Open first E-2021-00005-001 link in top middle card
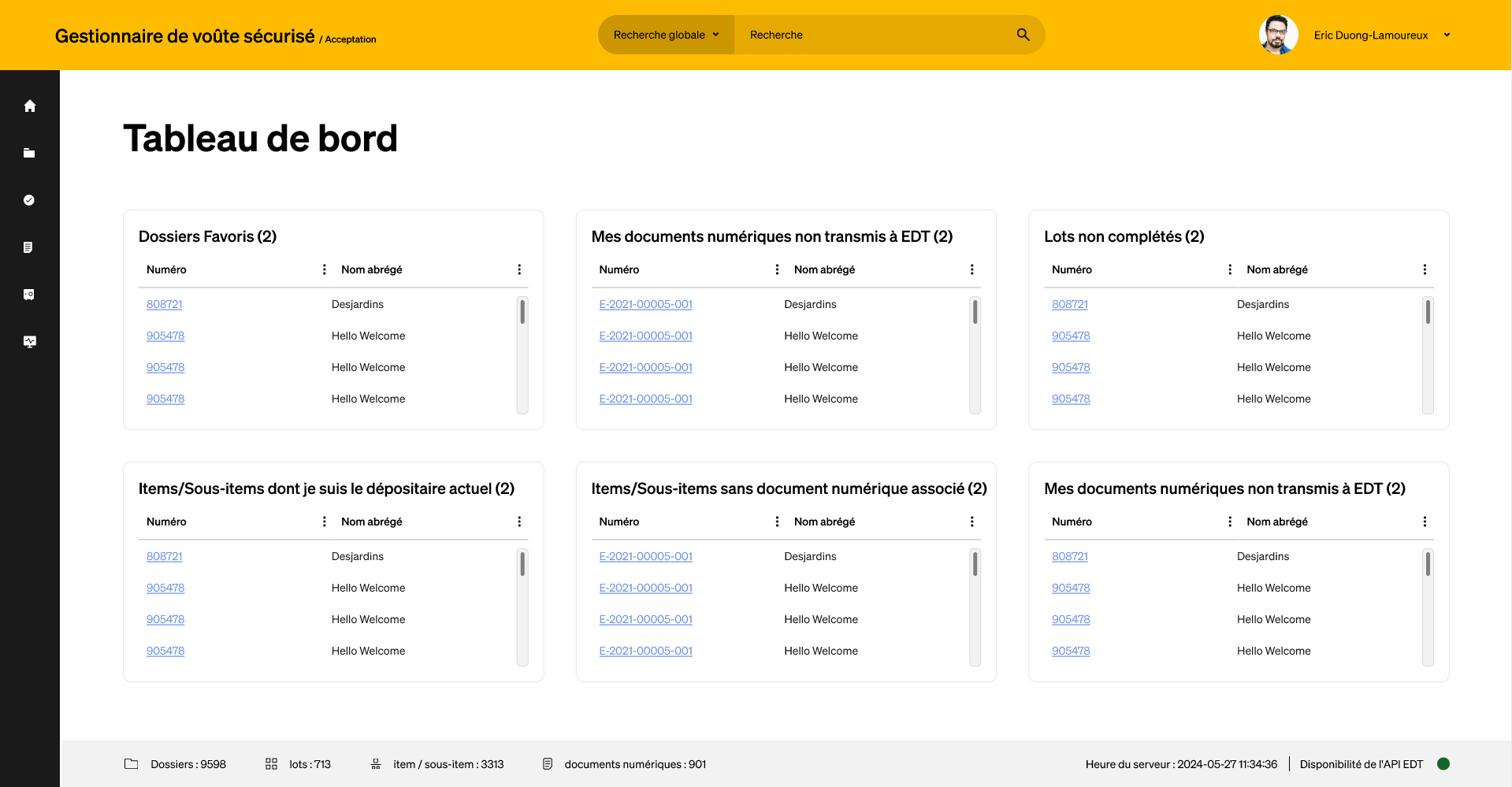 pos(645,304)
